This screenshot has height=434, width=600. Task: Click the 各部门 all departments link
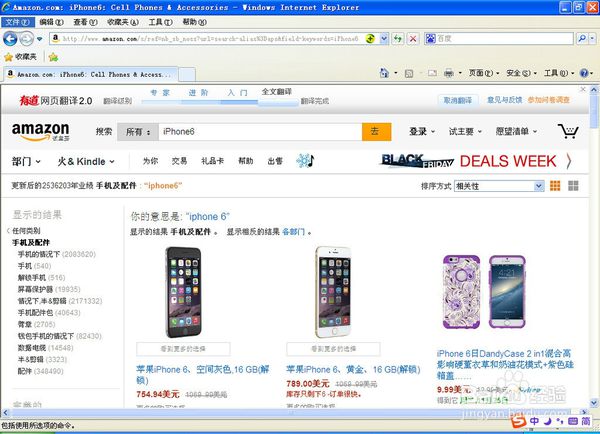[x=293, y=232]
